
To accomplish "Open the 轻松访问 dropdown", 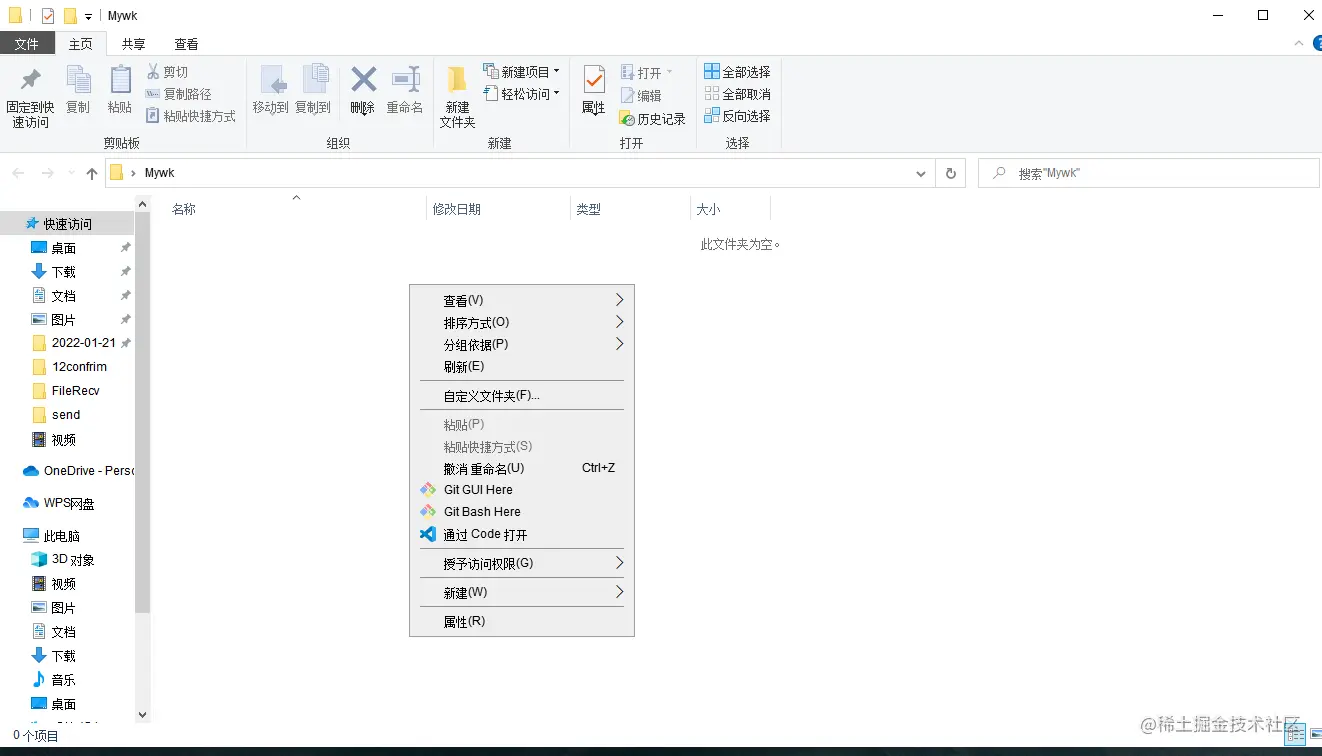I will tap(522, 94).
